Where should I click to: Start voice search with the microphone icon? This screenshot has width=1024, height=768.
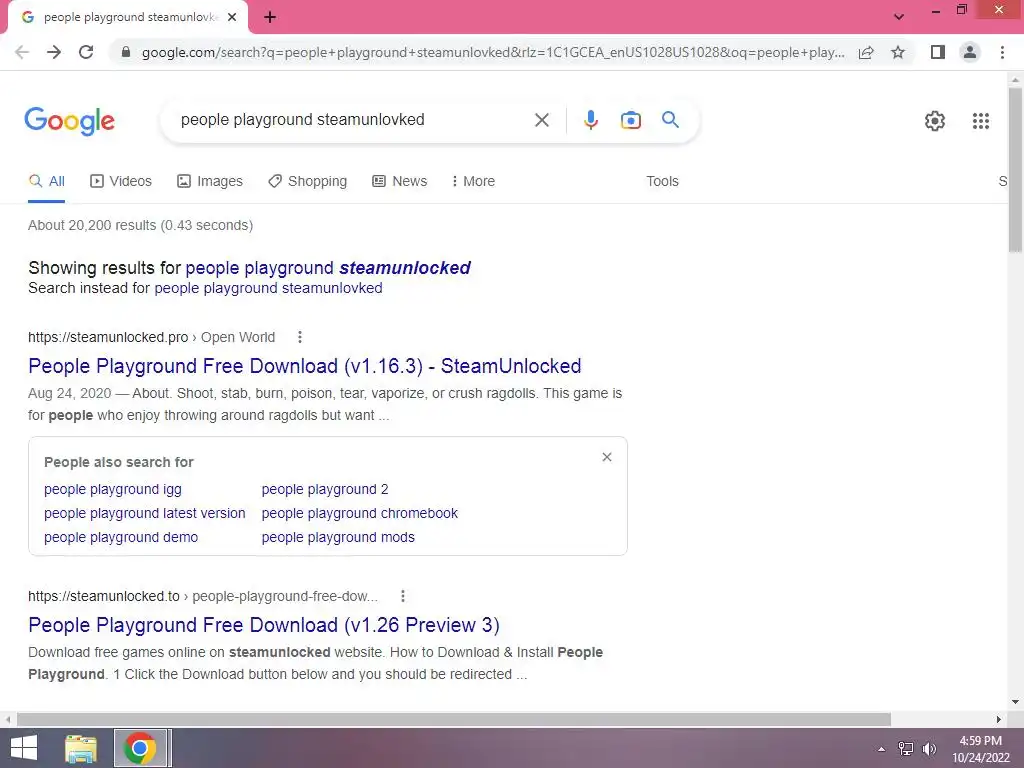click(x=590, y=120)
